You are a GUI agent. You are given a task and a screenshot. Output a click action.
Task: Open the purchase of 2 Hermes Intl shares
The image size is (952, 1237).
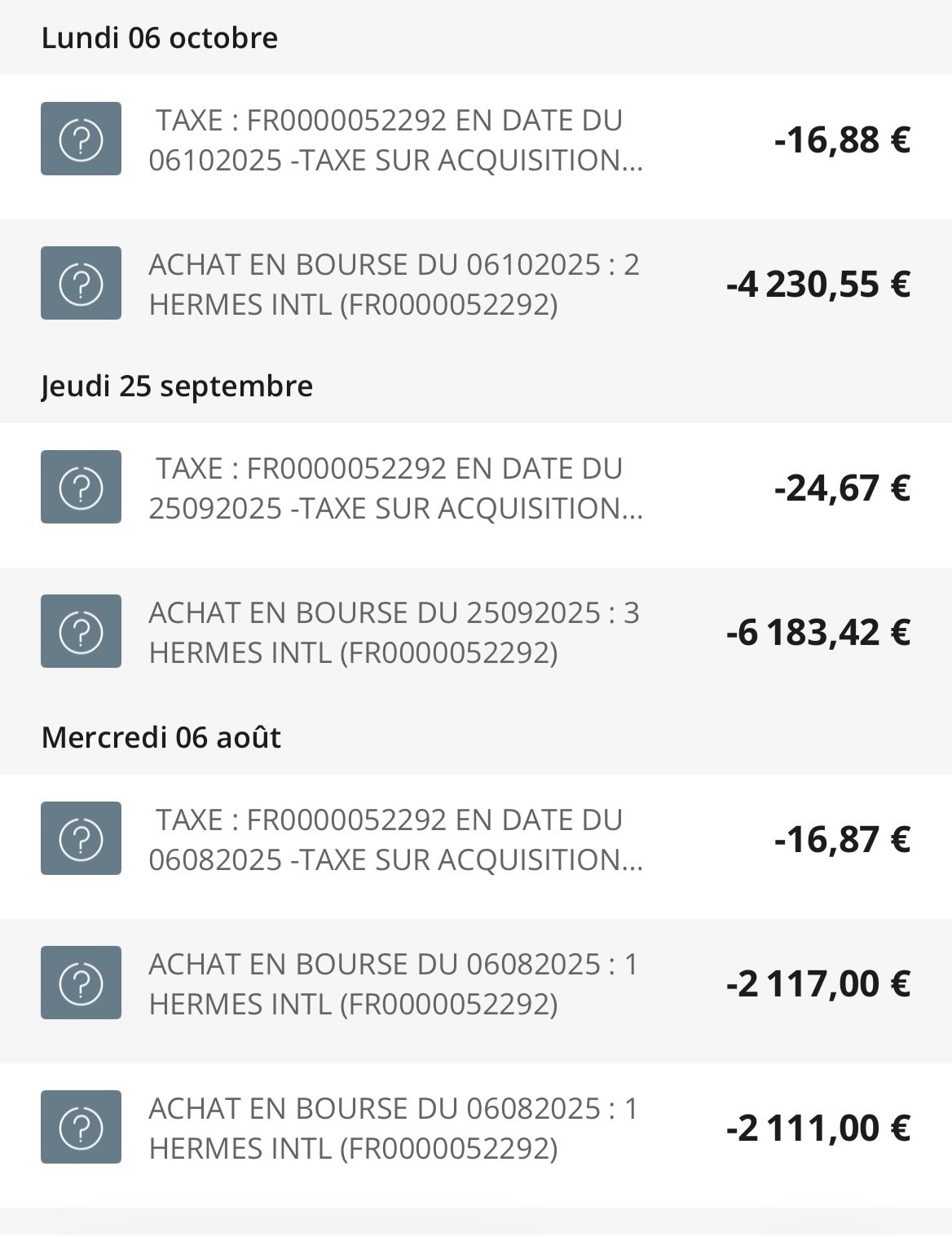[x=394, y=285]
